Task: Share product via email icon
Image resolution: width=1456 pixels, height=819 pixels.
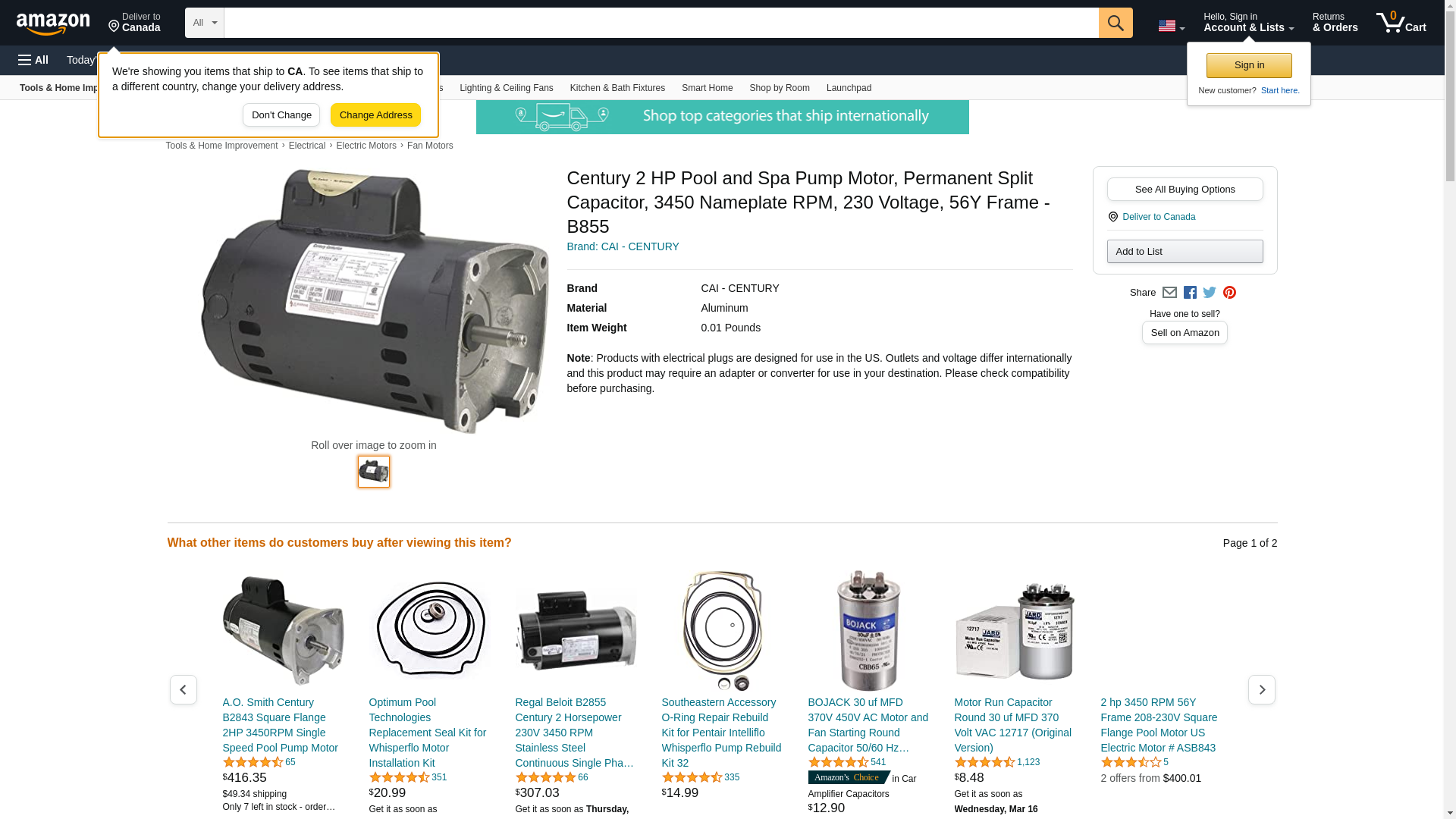Action: pyautogui.click(x=1169, y=293)
